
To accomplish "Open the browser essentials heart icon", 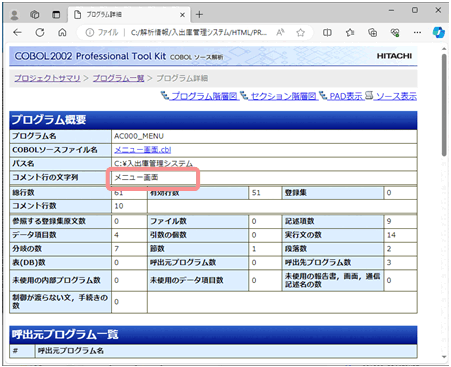I will tap(395, 32).
